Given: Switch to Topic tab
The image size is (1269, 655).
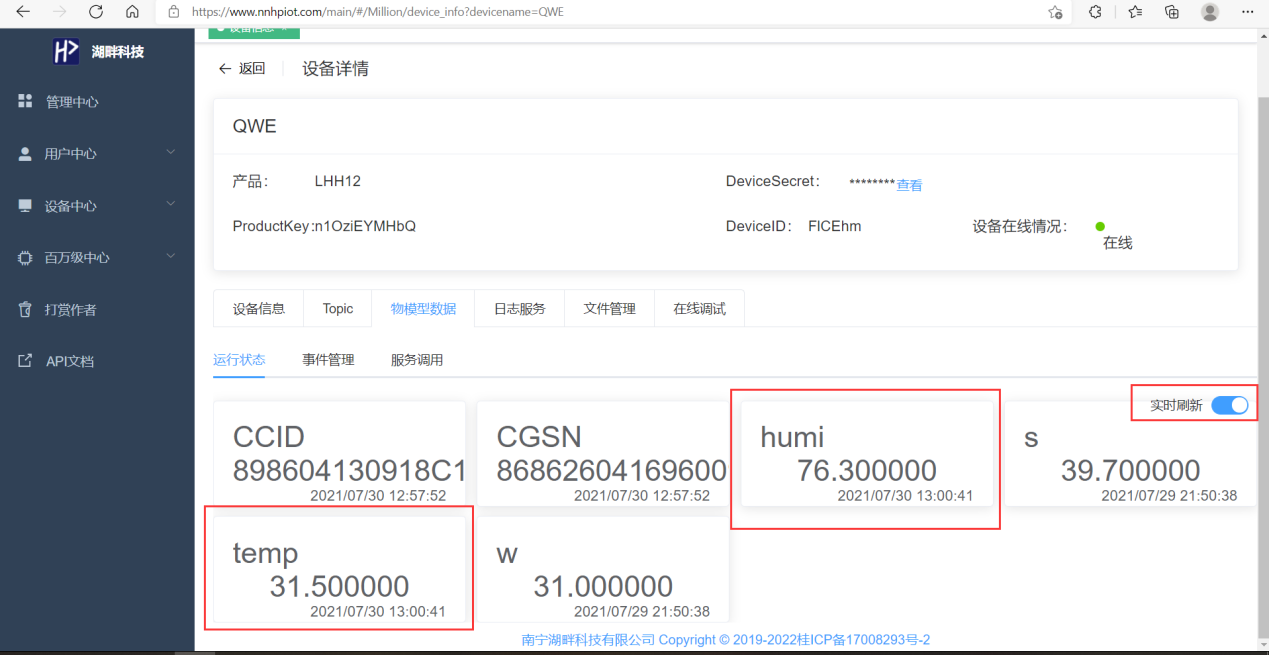Looking at the screenshot, I should coord(338,309).
